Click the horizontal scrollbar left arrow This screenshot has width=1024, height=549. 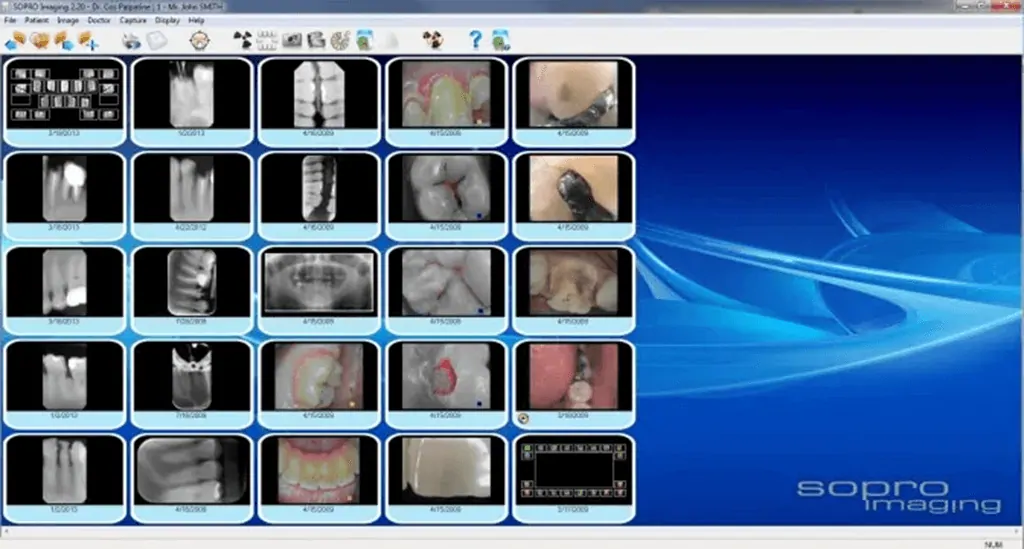tap(5, 532)
